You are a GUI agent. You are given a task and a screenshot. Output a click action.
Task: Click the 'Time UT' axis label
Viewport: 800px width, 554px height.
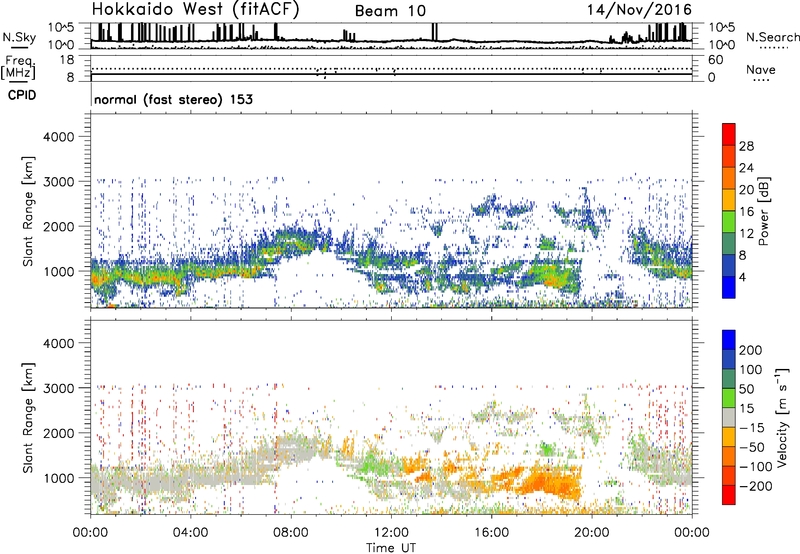(391, 548)
